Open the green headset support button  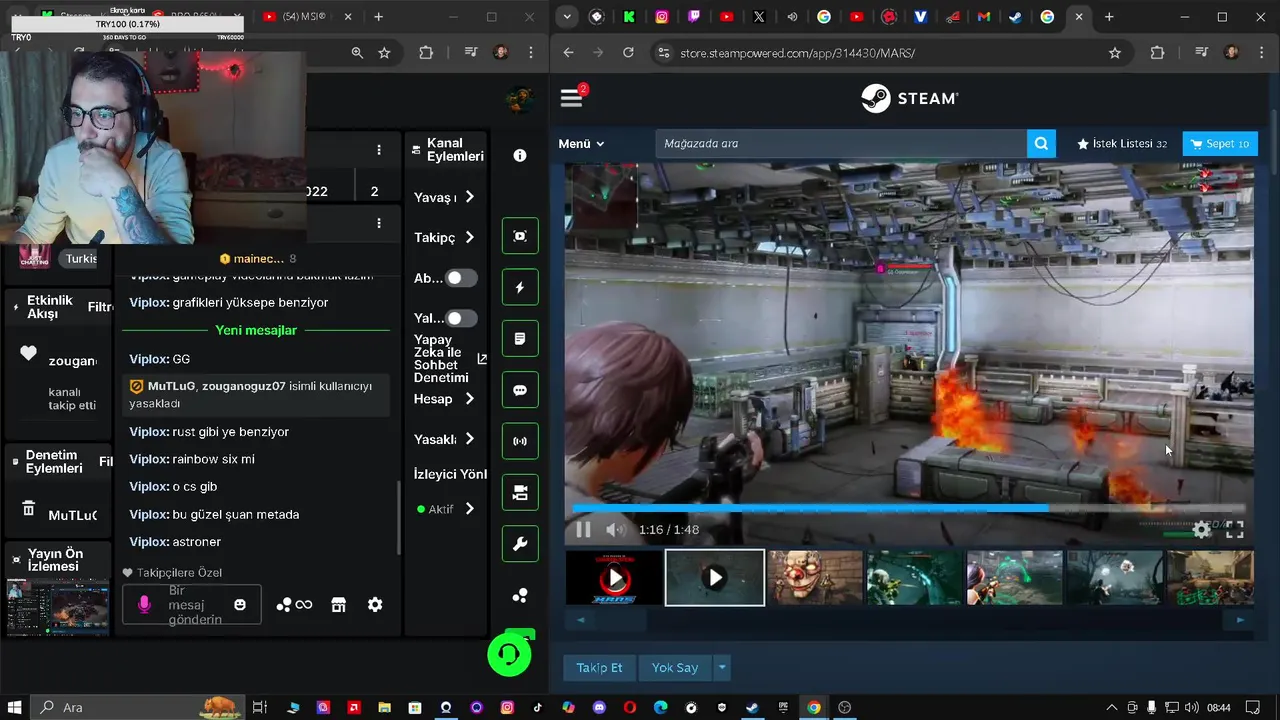tap(509, 655)
